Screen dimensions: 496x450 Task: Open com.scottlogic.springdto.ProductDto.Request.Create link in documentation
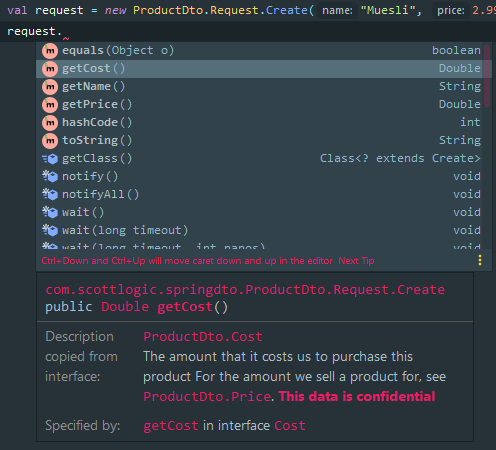(x=245, y=290)
